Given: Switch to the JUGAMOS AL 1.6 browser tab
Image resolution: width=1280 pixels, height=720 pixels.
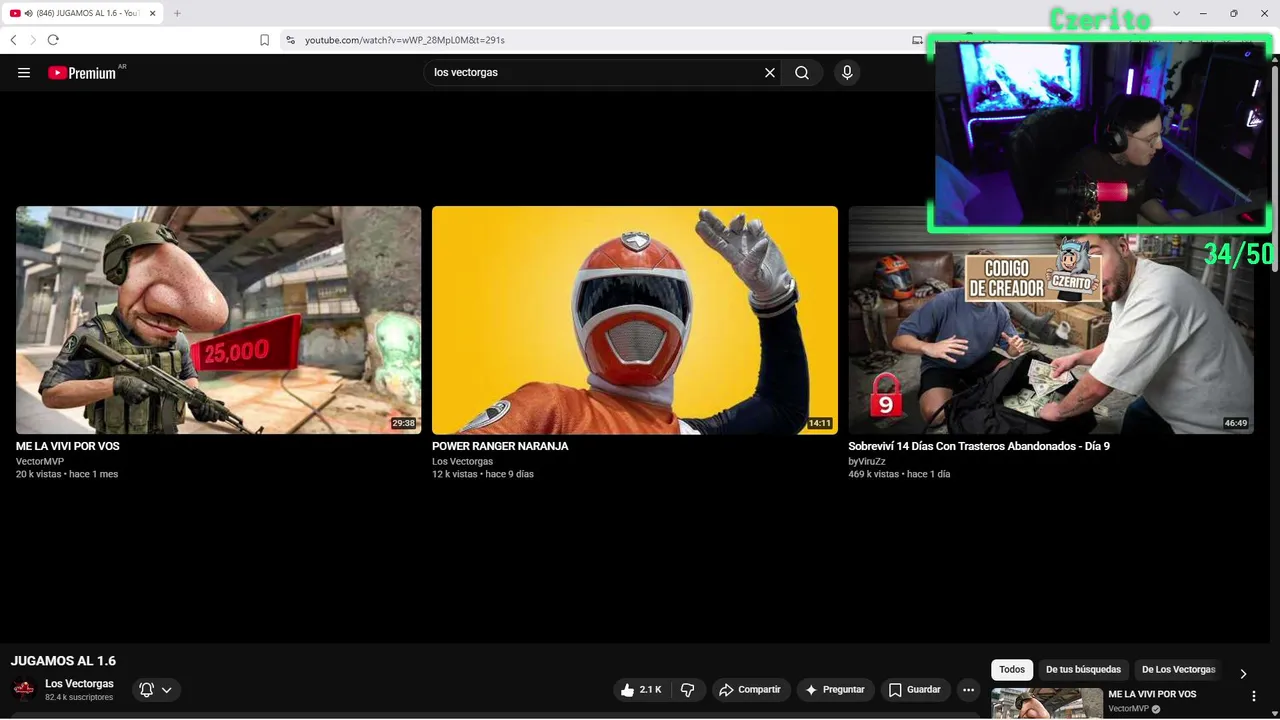Looking at the screenshot, I should tap(82, 13).
